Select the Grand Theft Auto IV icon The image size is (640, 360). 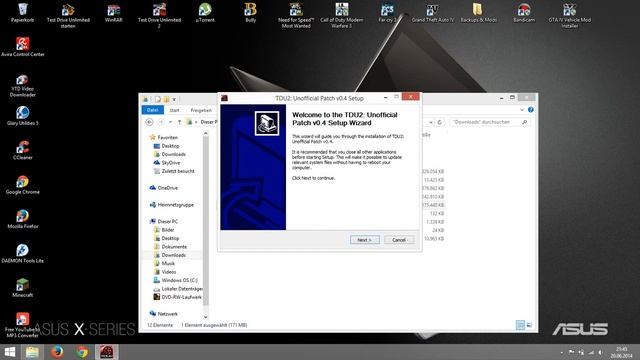pyautogui.click(x=433, y=13)
